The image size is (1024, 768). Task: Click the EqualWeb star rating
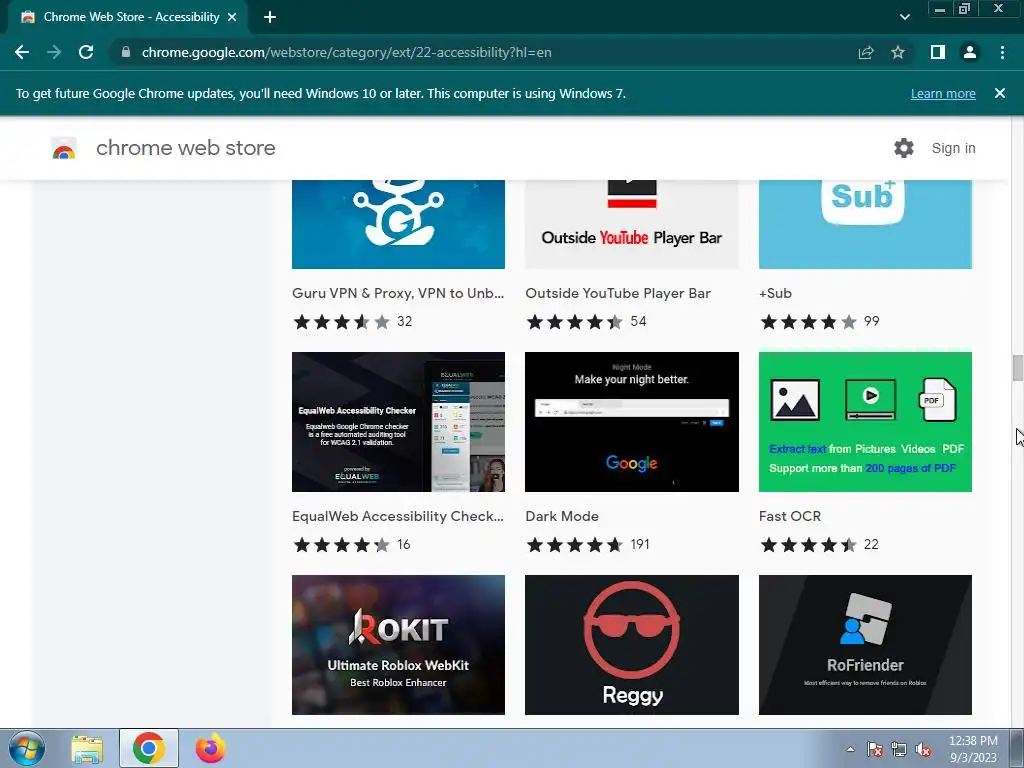(342, 544)
